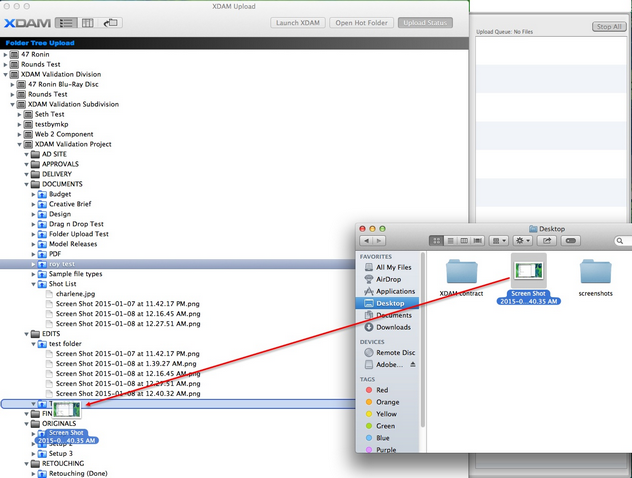Stop all uploads in the queue
Viewport: 632px width, 478px height.
click(609, 27)
